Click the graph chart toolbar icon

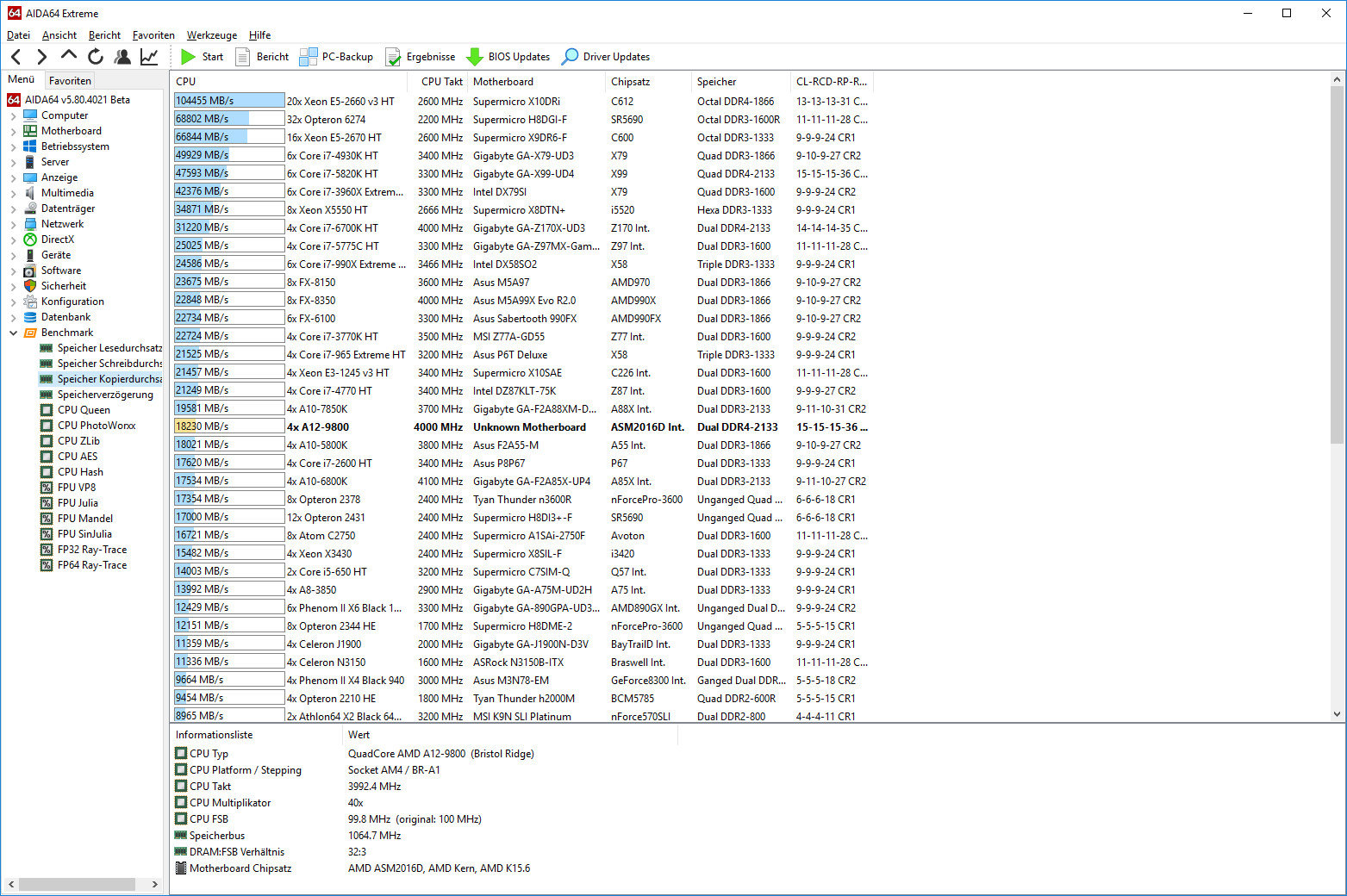pos(149,57)
